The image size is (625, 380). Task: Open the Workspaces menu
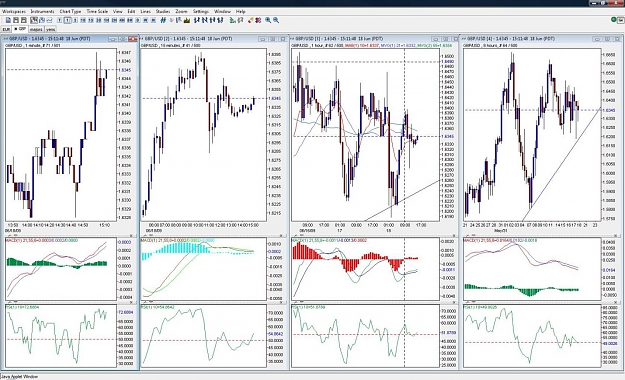point(14,11)
